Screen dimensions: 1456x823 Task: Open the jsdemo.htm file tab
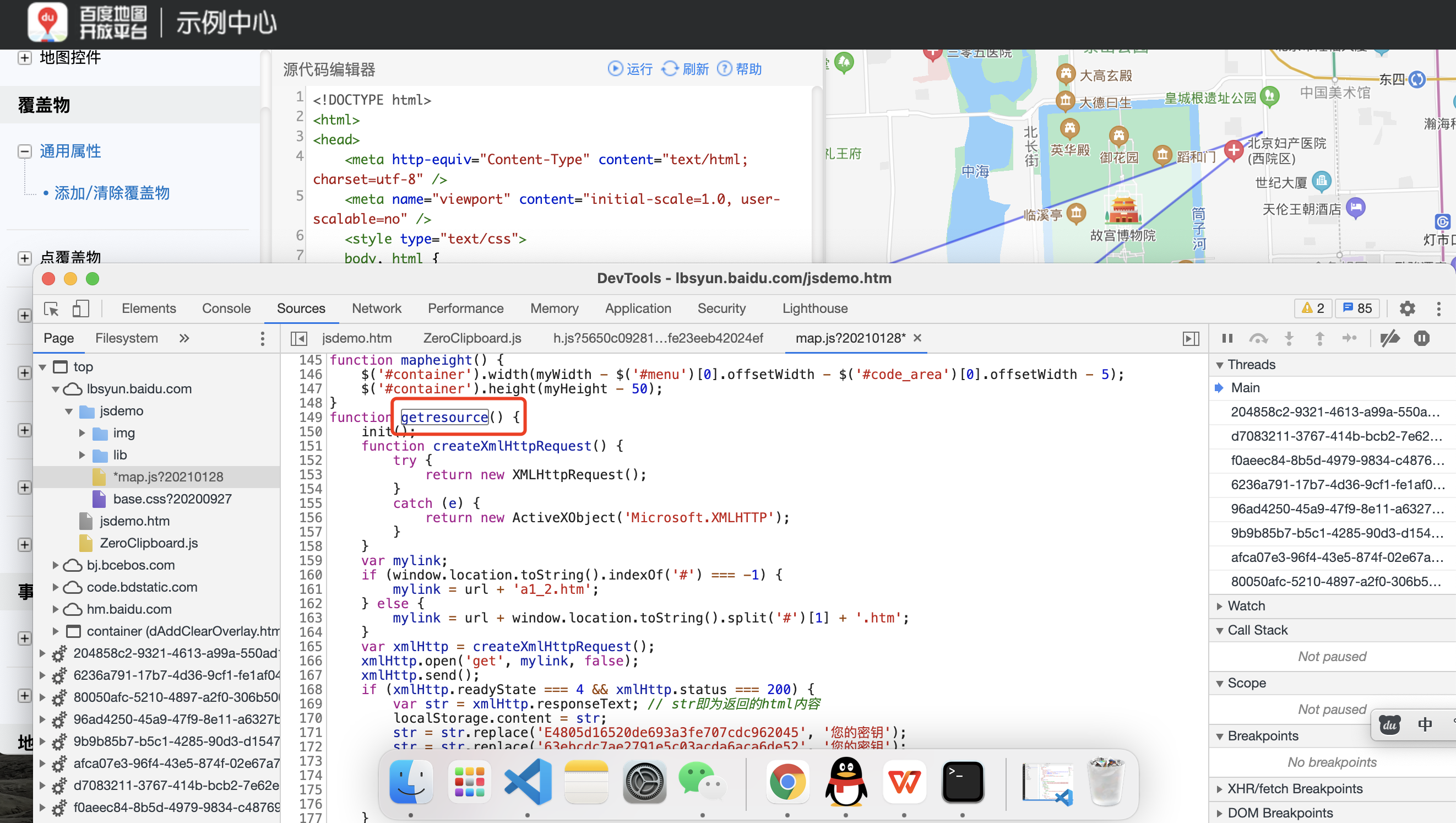pyautogui.click(x=357, y=338)
